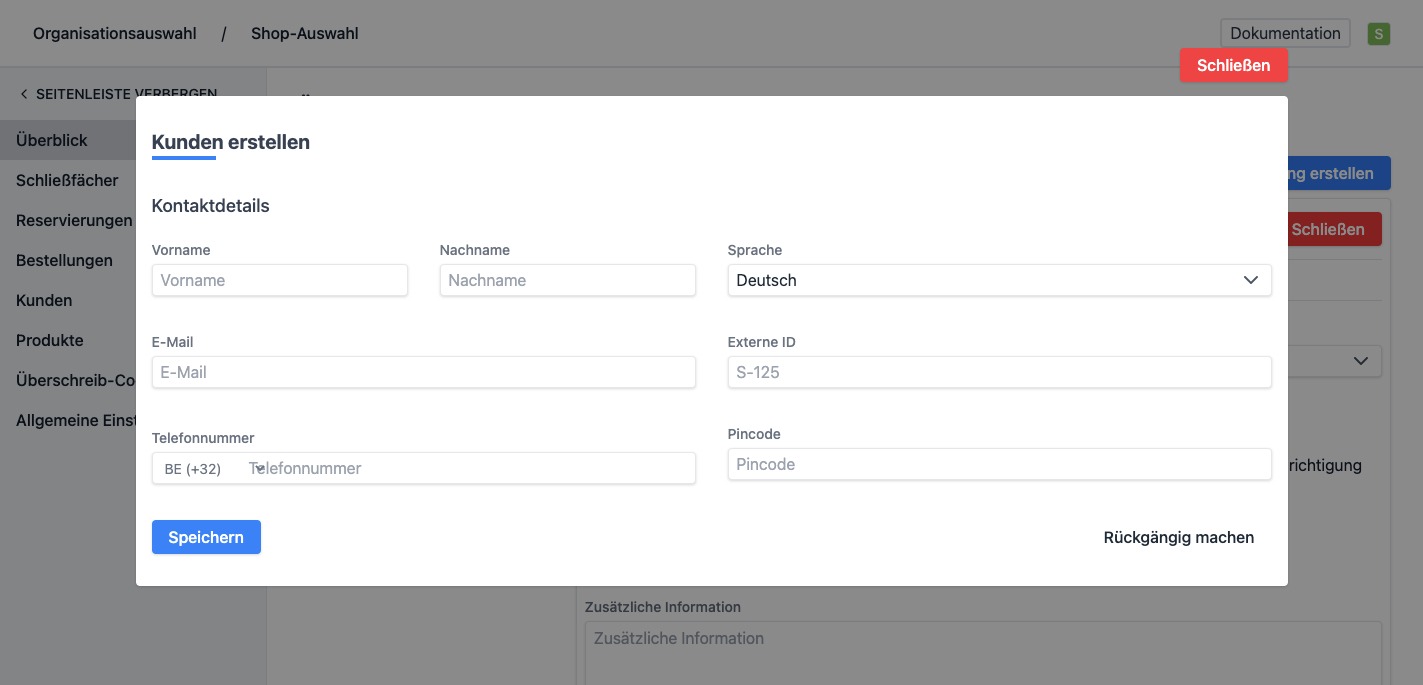
Task: Close the dialog with red Schließen button
Action: (x=1233, y=65)
